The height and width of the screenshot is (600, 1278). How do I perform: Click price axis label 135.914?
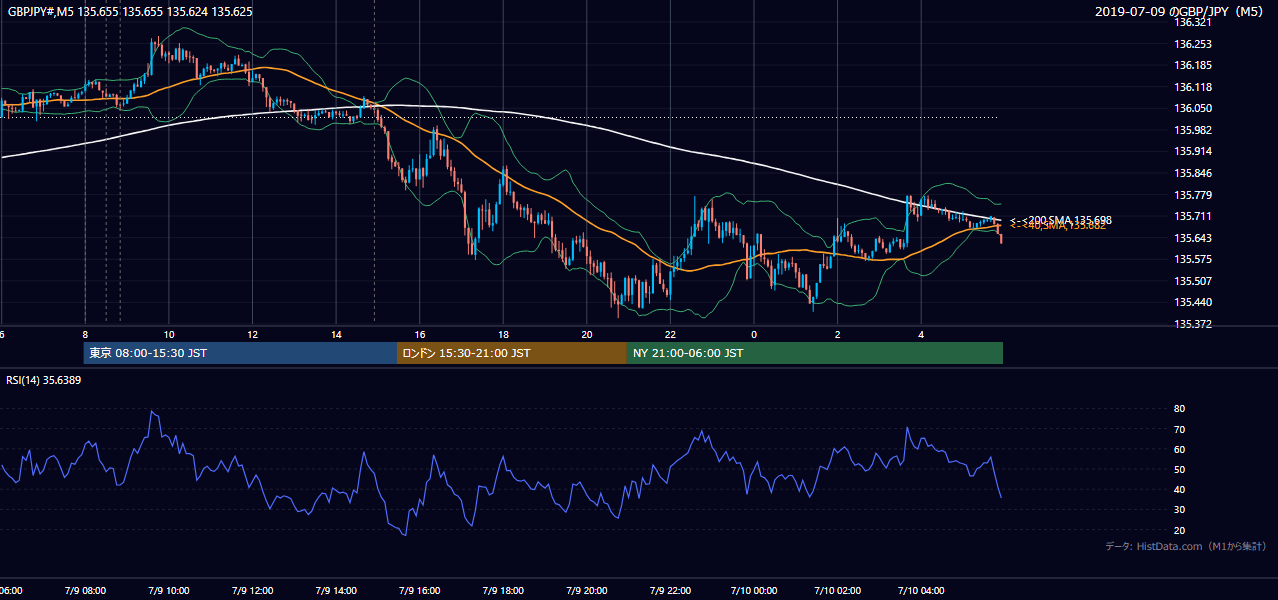tap(1192, 151)
